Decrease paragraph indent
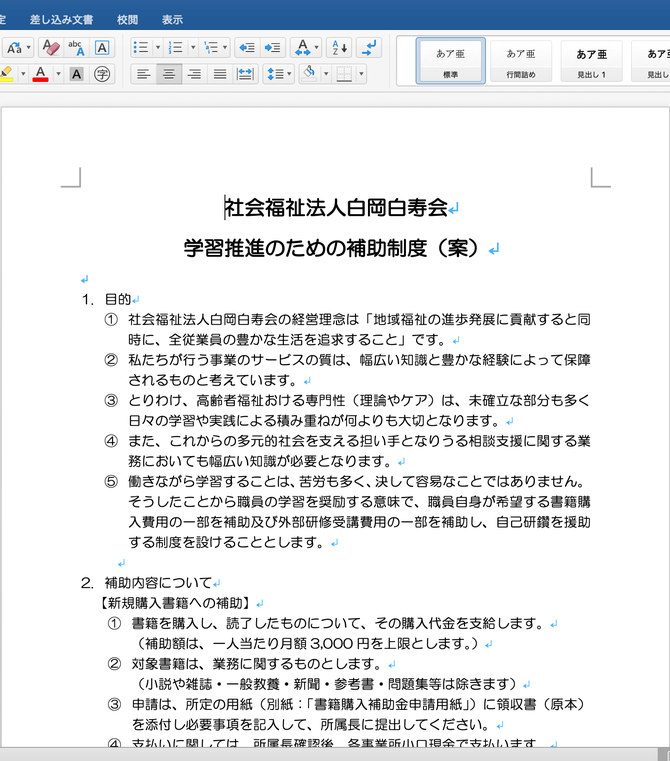 (x=247, y=48)
